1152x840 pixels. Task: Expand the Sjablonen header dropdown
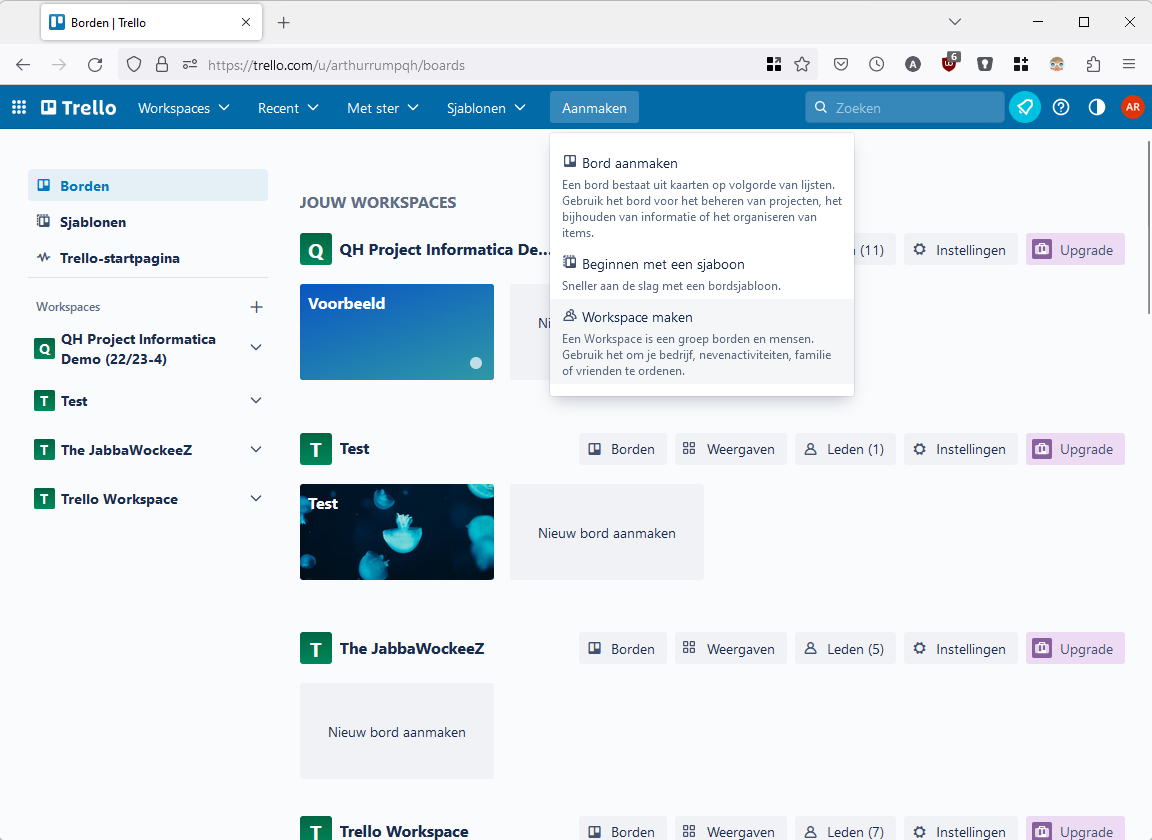pyautogui.click(x=486, y=108)
